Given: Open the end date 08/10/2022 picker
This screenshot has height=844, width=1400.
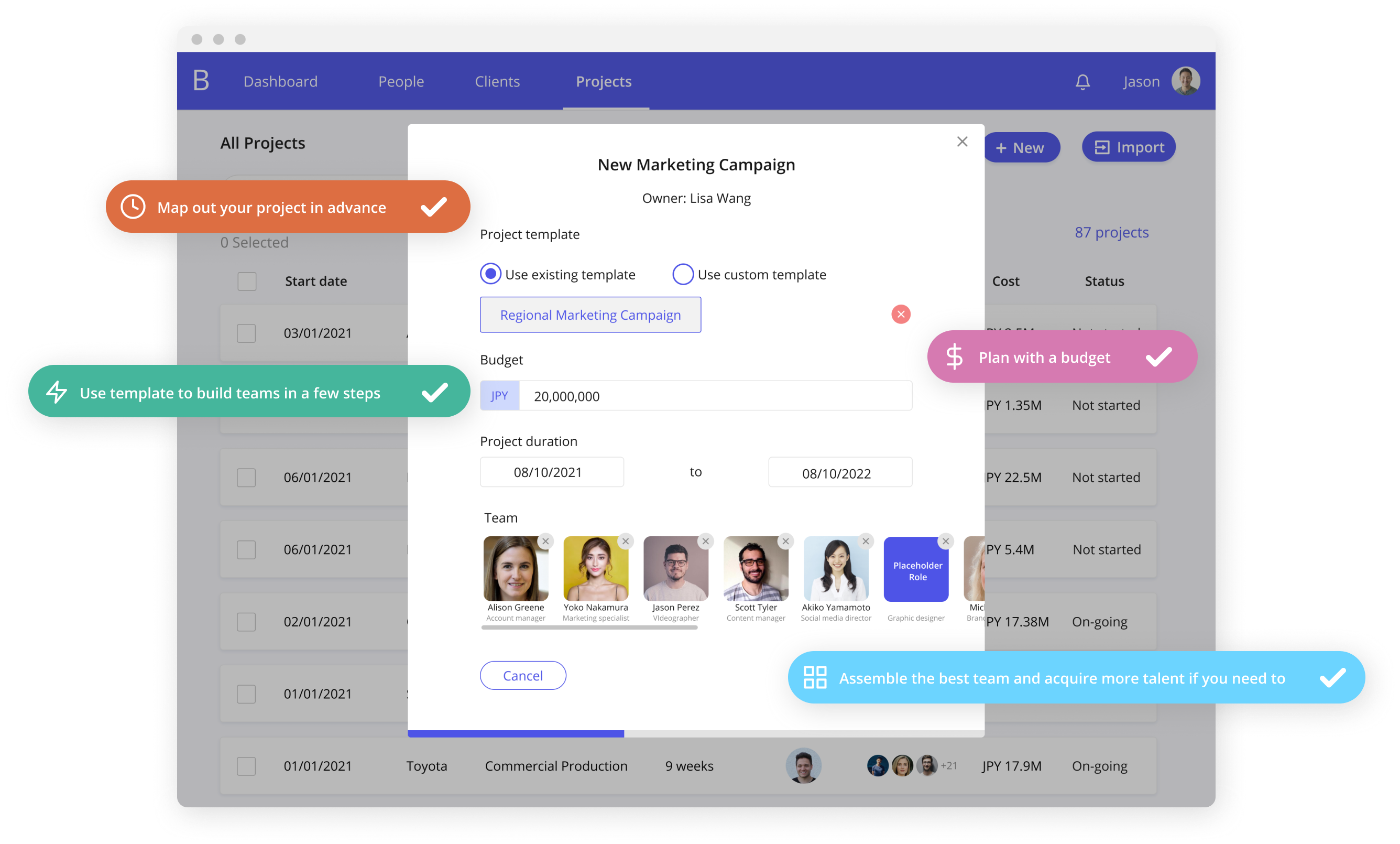Looking at the screenshot, I should [840, 472].
